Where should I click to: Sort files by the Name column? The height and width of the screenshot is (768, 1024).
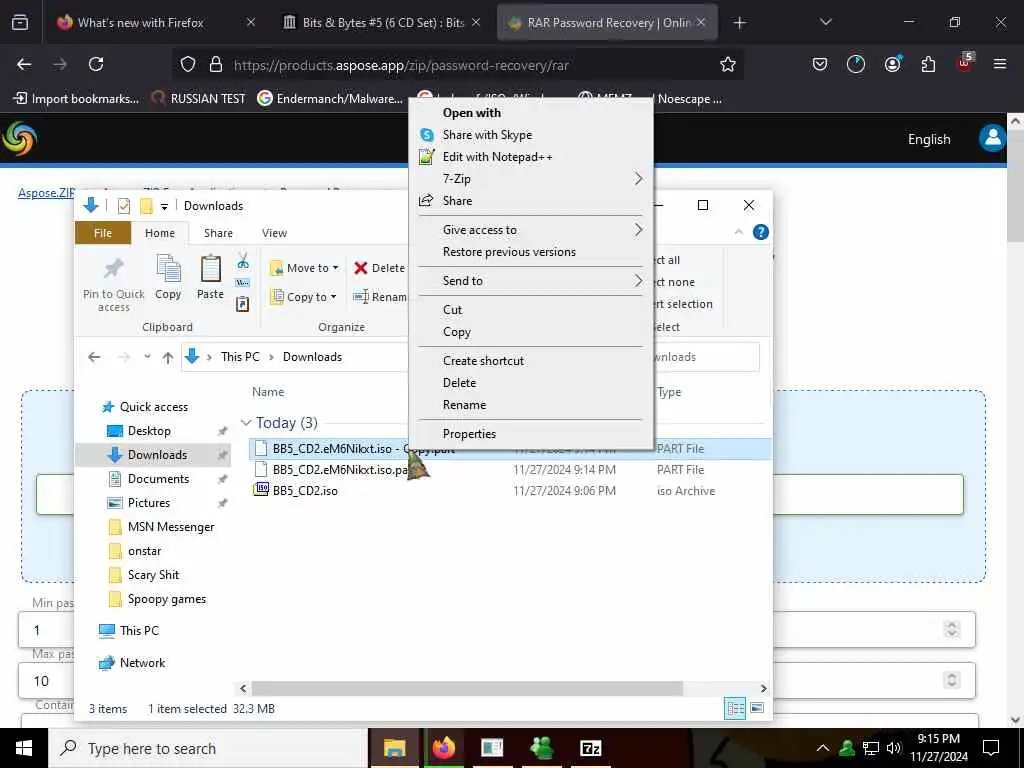coord(268,392)
